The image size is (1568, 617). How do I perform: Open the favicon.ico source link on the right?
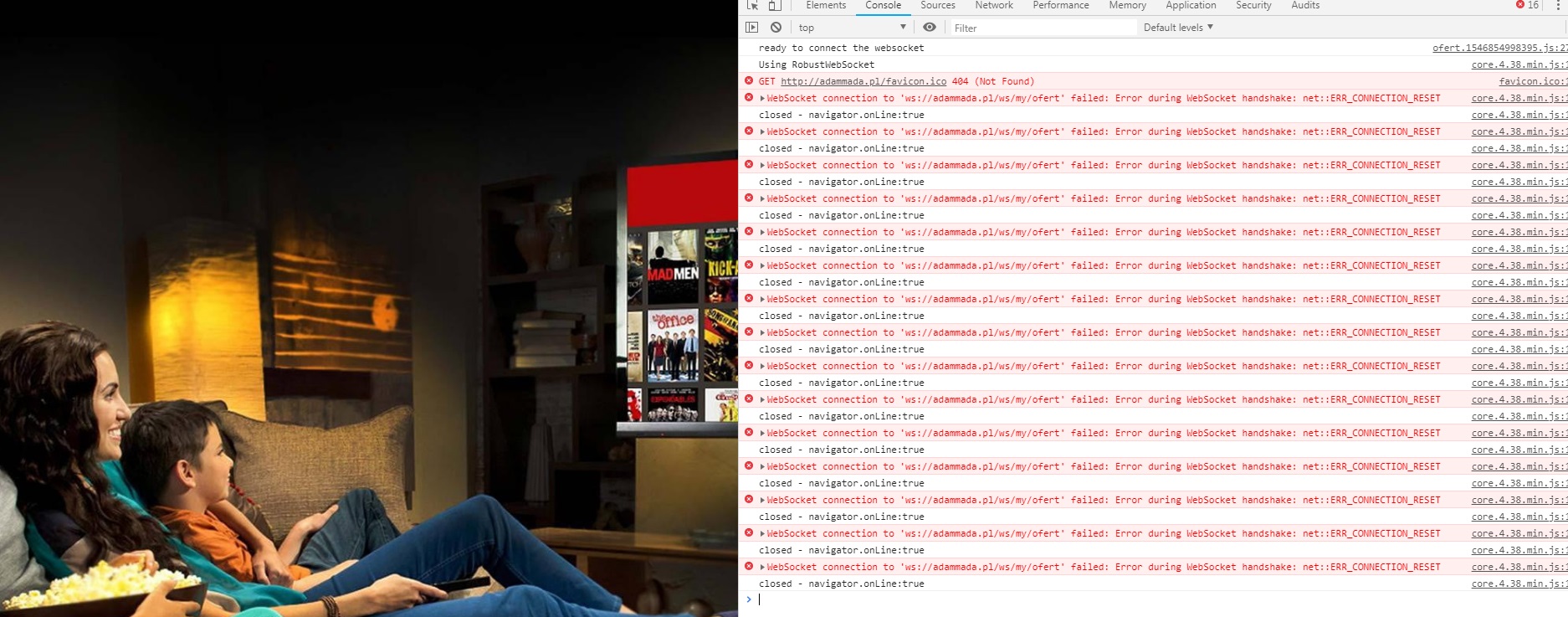click(1533, 81)
